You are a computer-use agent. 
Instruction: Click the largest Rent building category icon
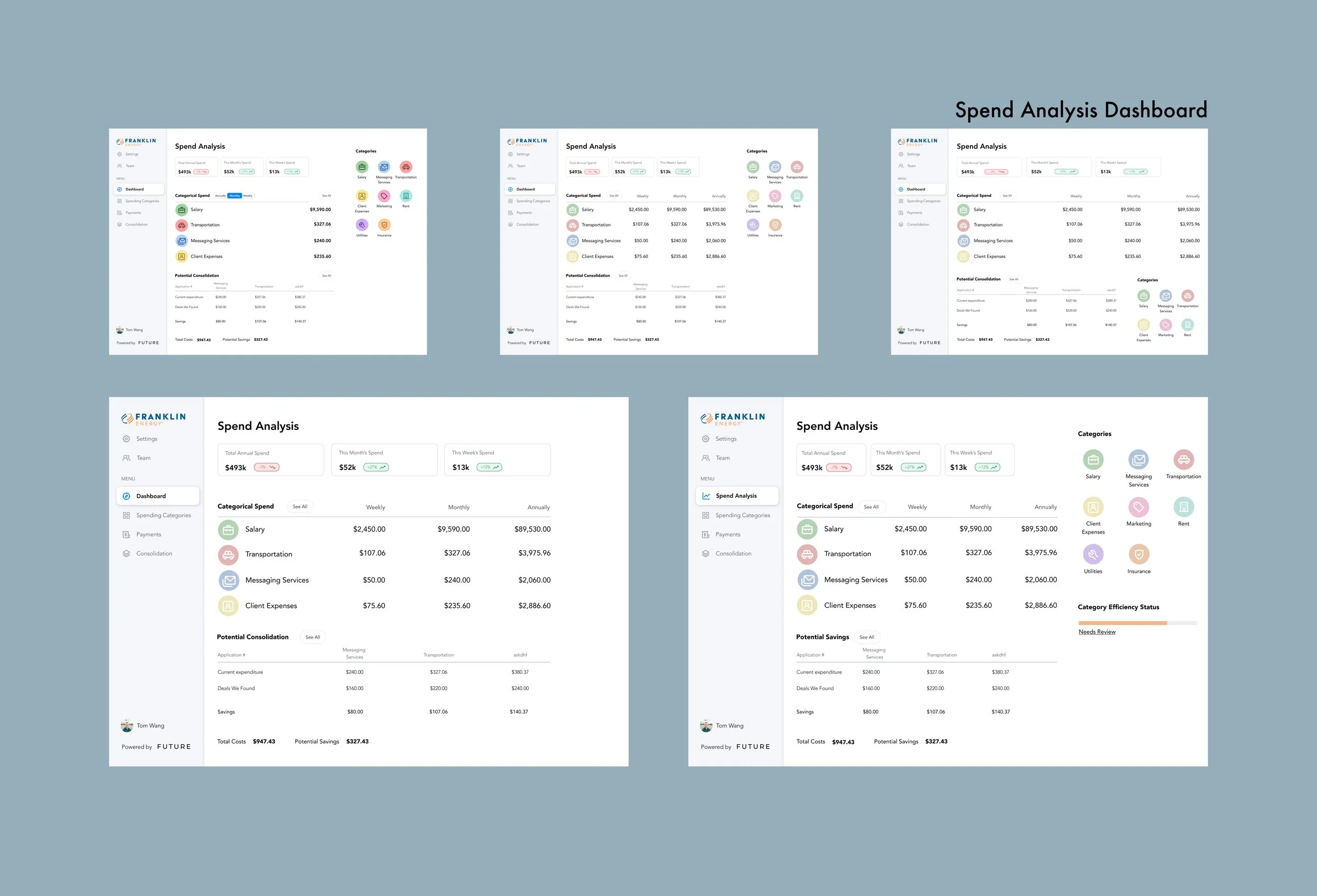1183,507
